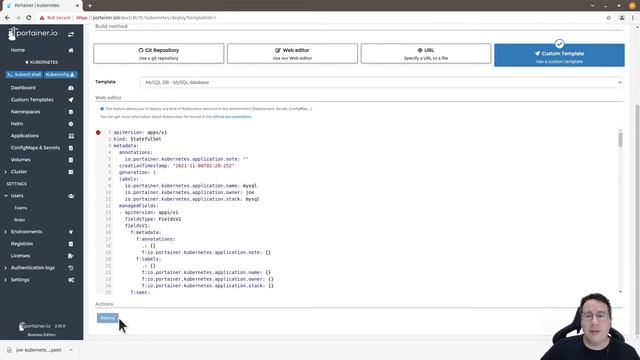The image size is (640, 360).
Task: Click the Cluster server icon
Action: coord(71,172)
